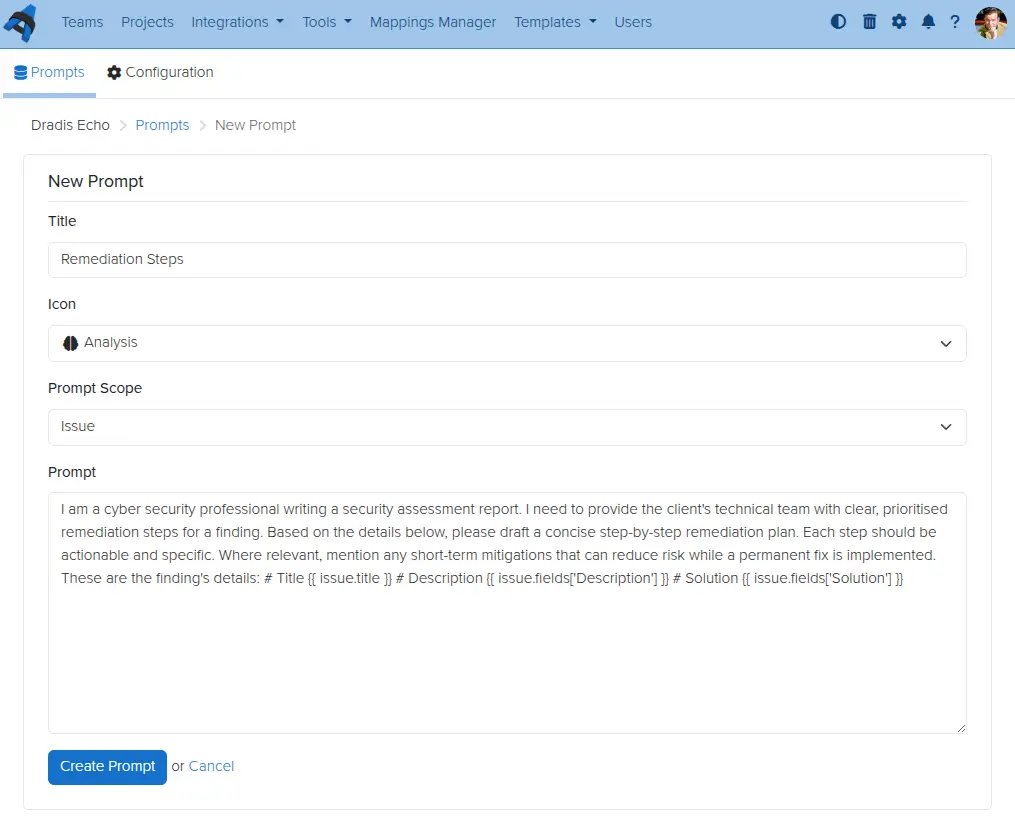Click the Title field containing Remediation Steps
Screen dimensions: 1015x816
(x=507, y=259)
